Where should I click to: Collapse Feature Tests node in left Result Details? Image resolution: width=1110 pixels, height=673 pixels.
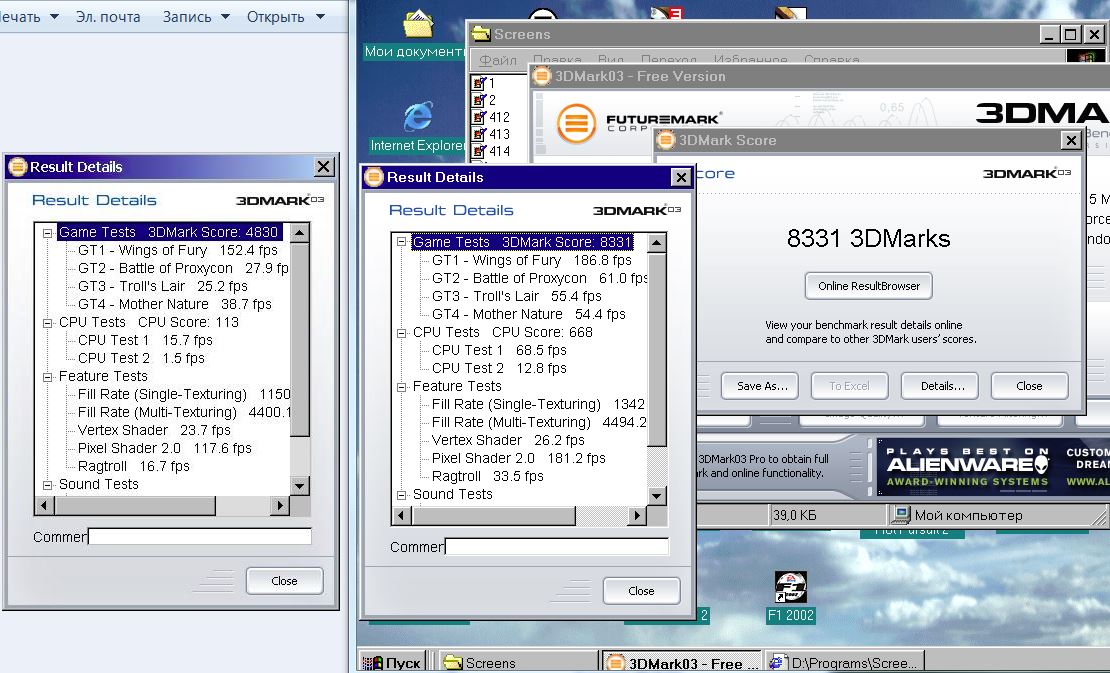pyautogui.click(x=47, y=376)
